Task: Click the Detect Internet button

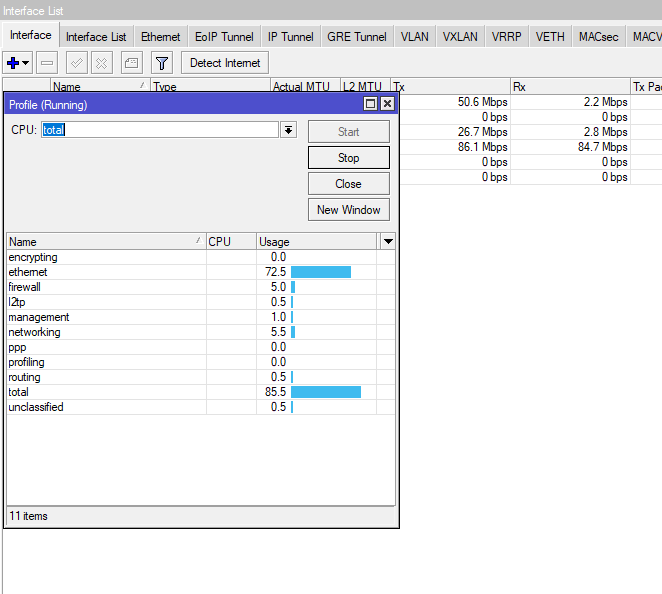Action: 225,63
